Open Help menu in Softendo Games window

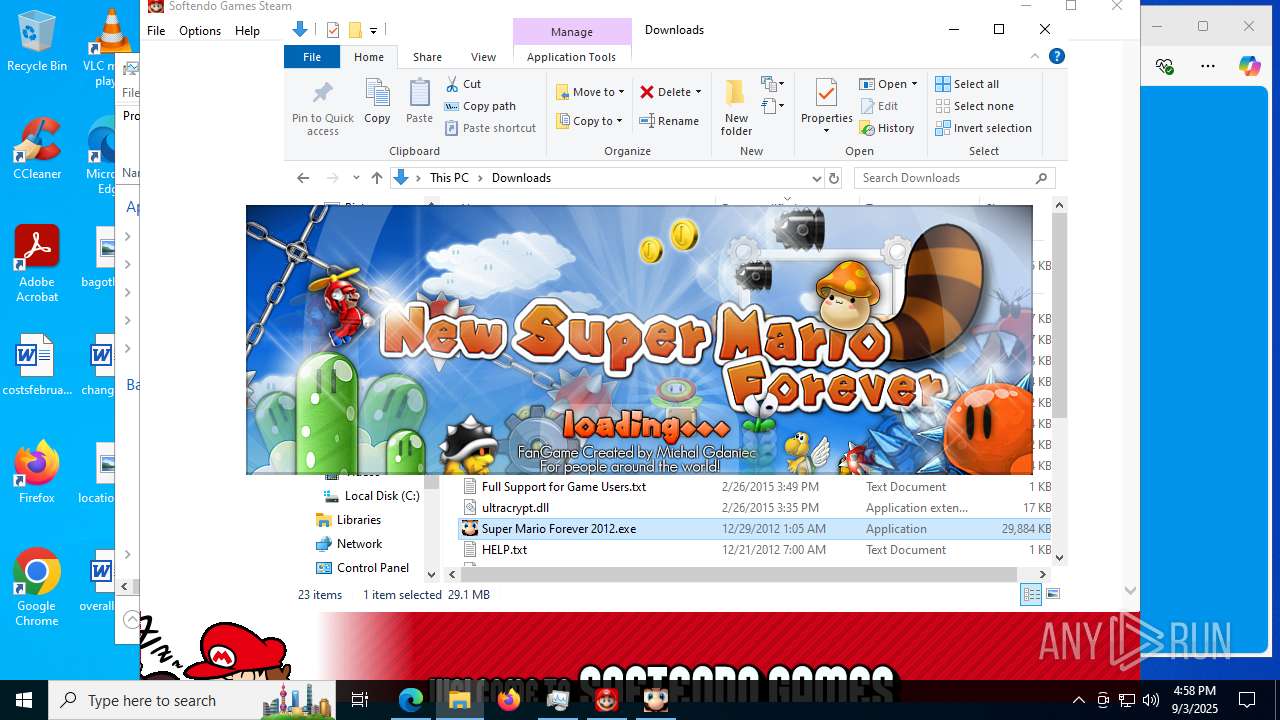point(247,31)
